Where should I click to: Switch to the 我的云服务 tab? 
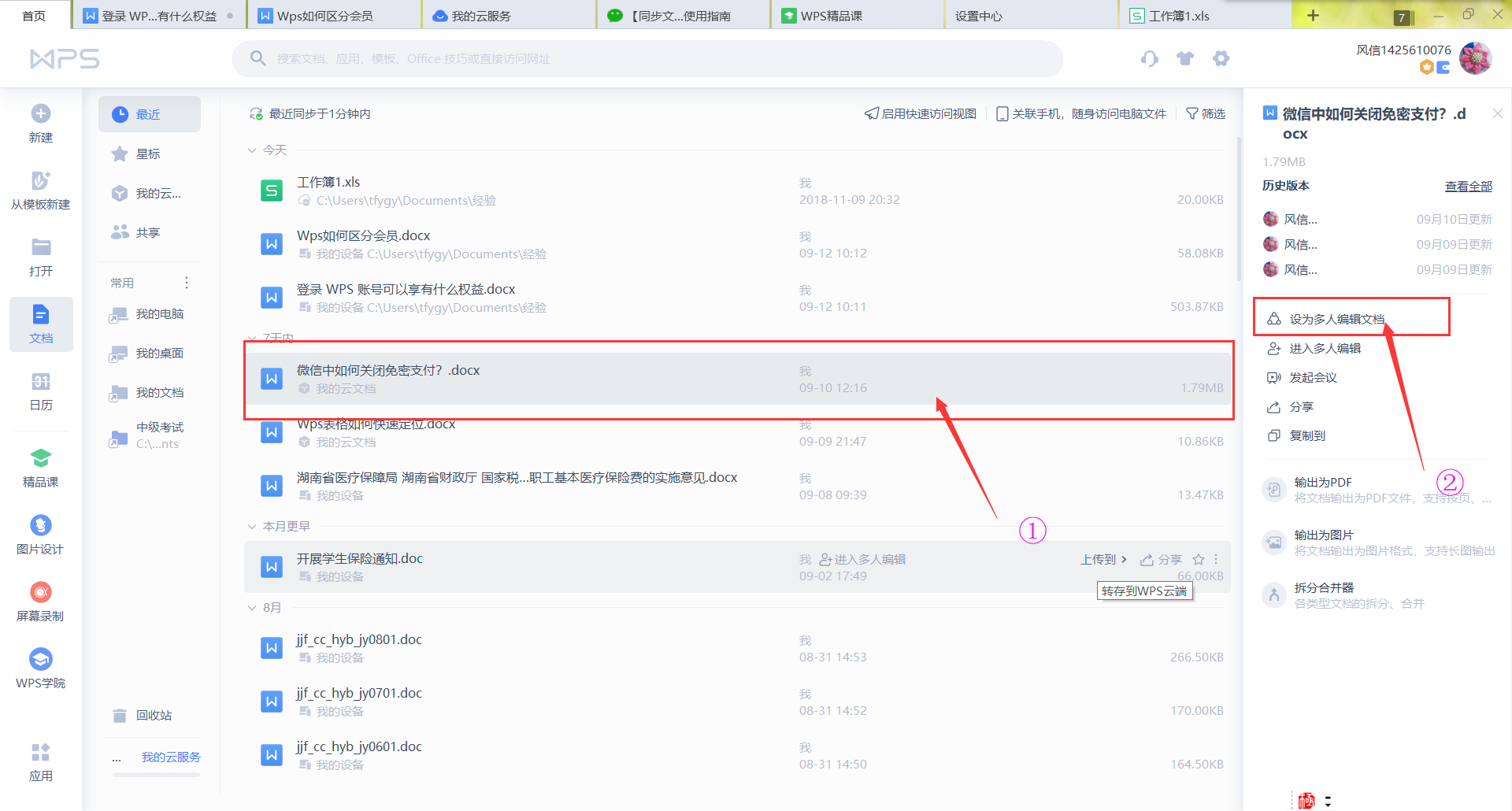click(509, 16)
